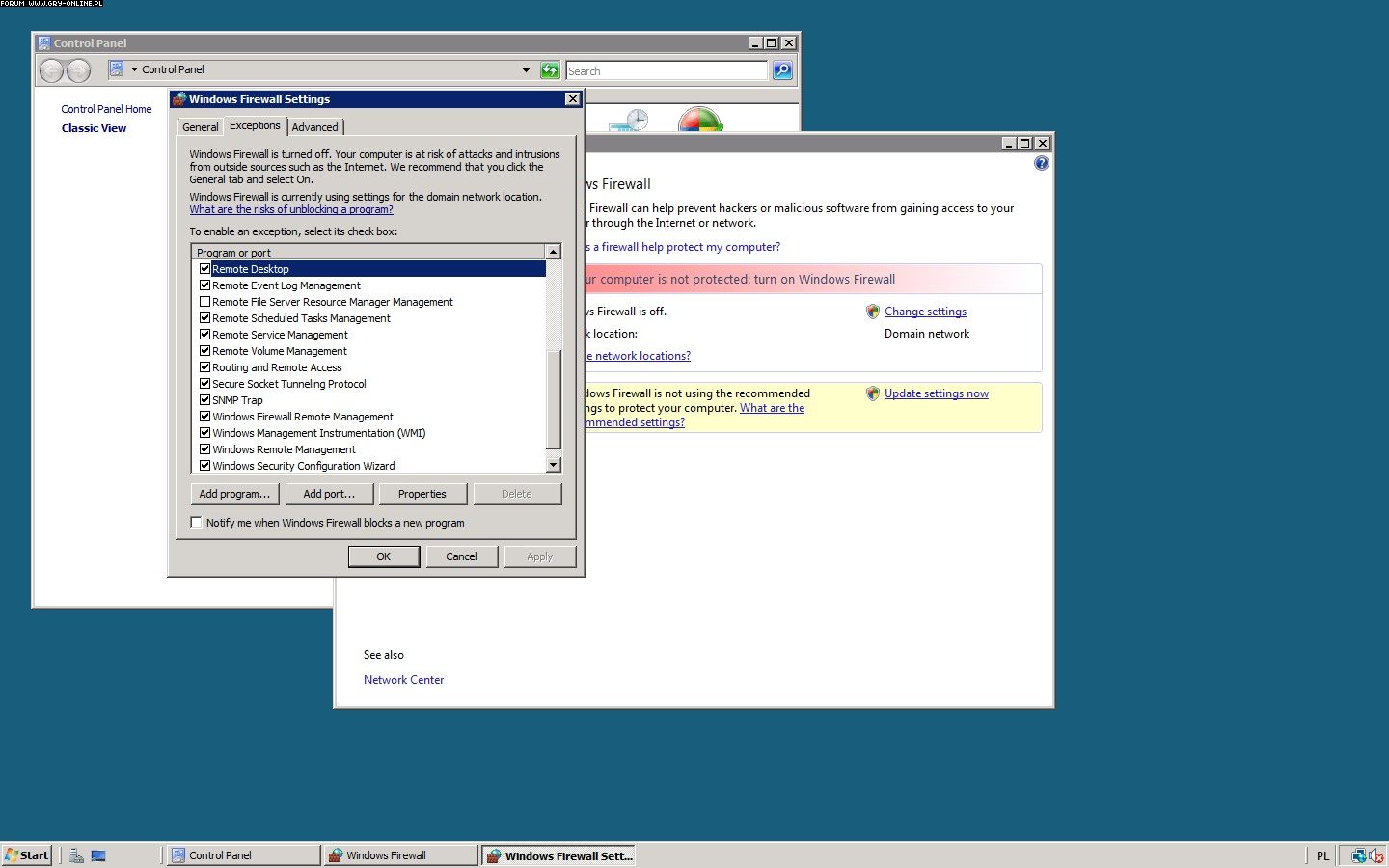Viewport: 1389px width, 868px height.
Task: Switch to the Advanced tab
Action: pos(315,127)
